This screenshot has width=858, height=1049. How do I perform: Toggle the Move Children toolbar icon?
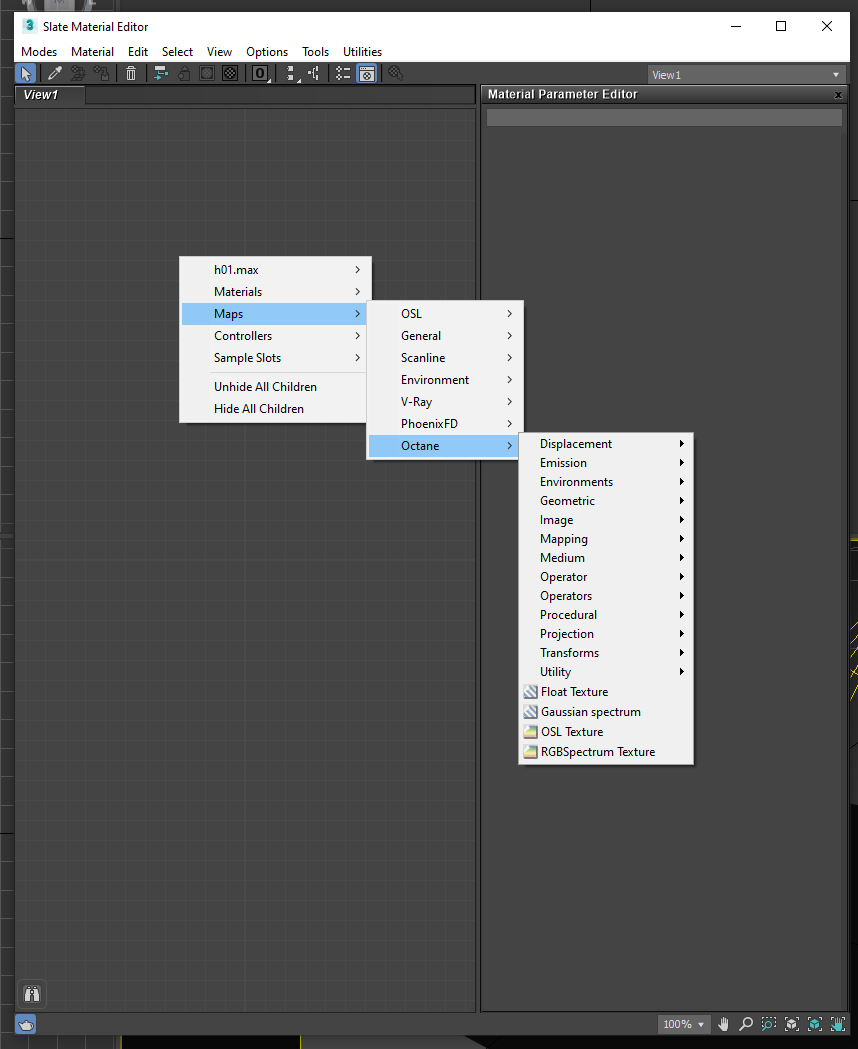click(160, 74)
